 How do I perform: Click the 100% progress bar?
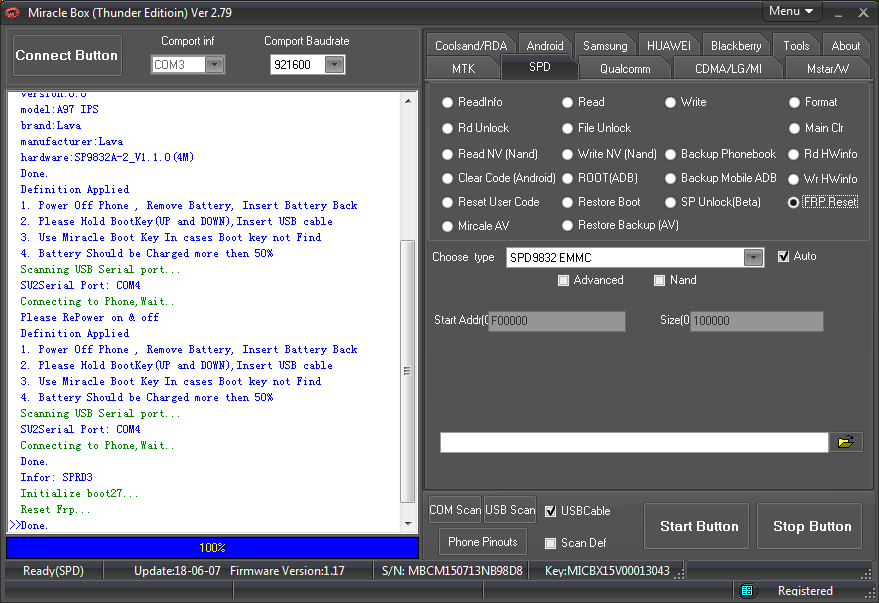tap(212, 548)
